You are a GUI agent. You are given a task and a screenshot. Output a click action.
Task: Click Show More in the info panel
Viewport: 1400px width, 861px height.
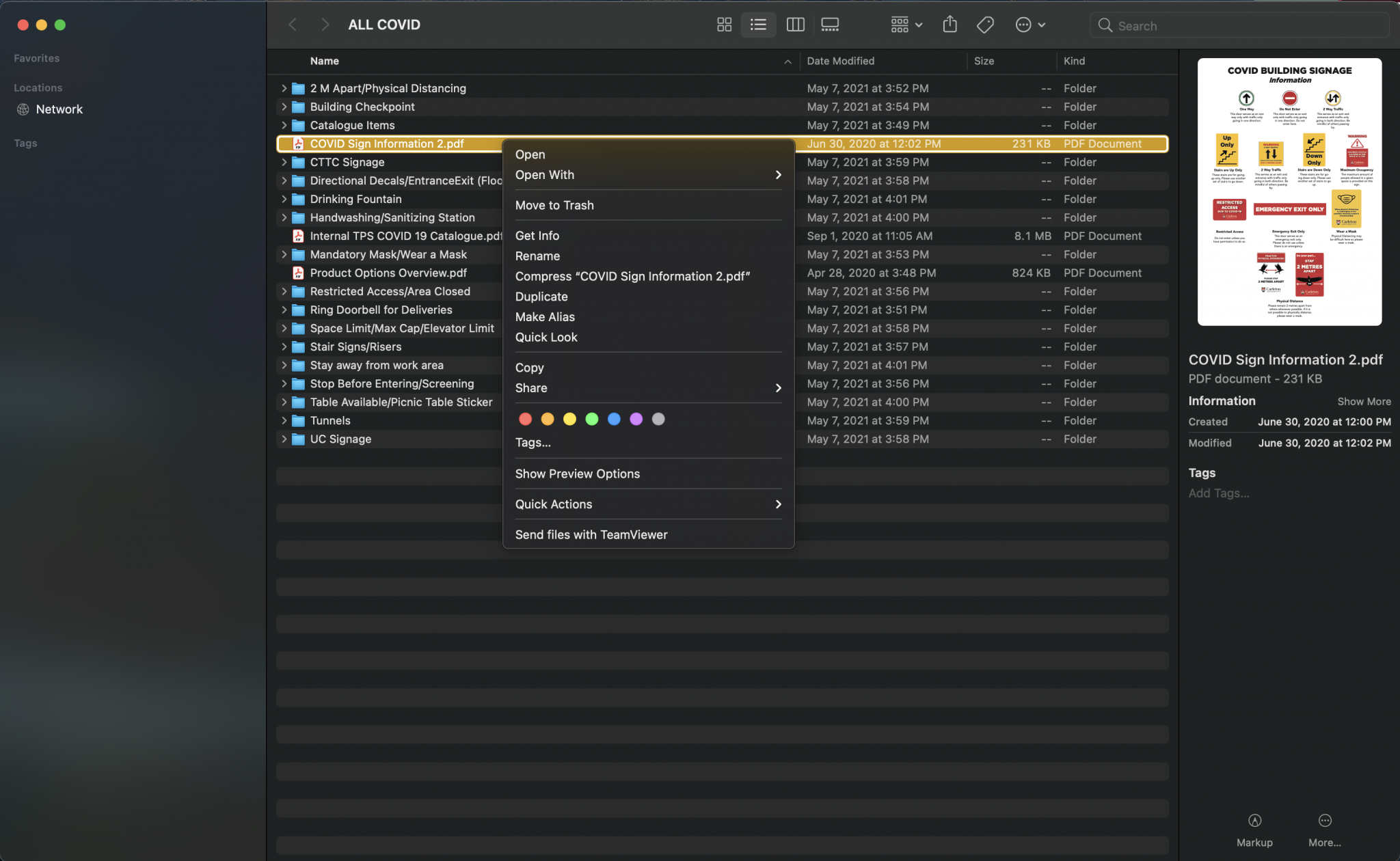1364,401
